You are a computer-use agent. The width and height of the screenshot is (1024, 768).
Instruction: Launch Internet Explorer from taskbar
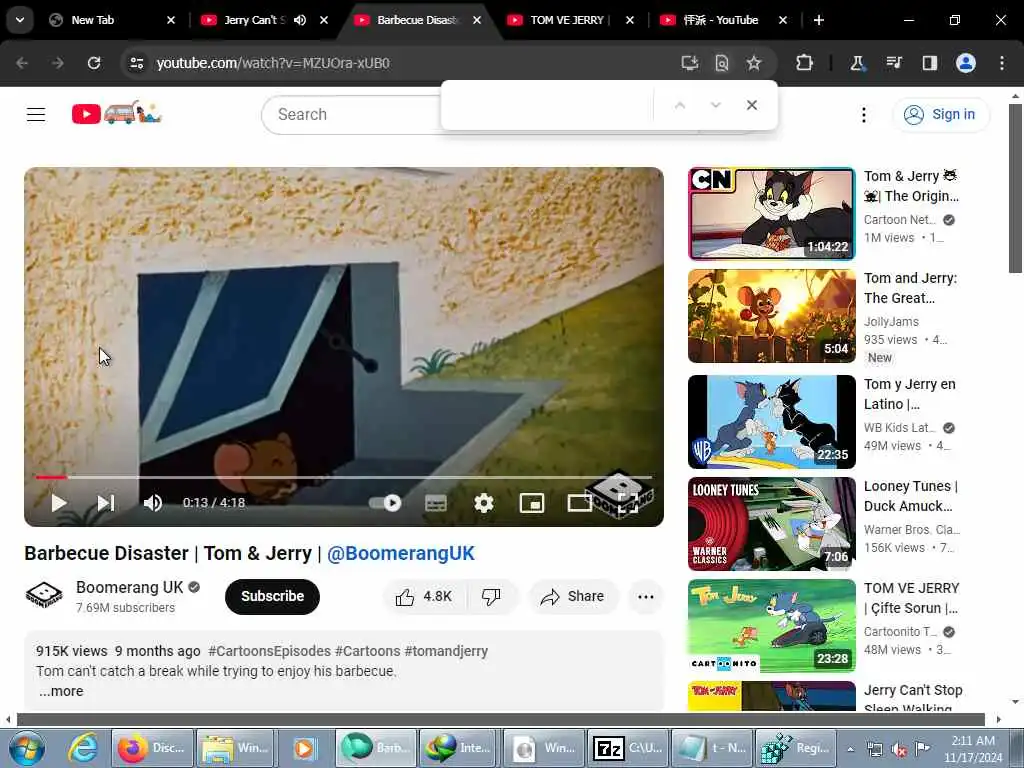(x=83, y=748)
